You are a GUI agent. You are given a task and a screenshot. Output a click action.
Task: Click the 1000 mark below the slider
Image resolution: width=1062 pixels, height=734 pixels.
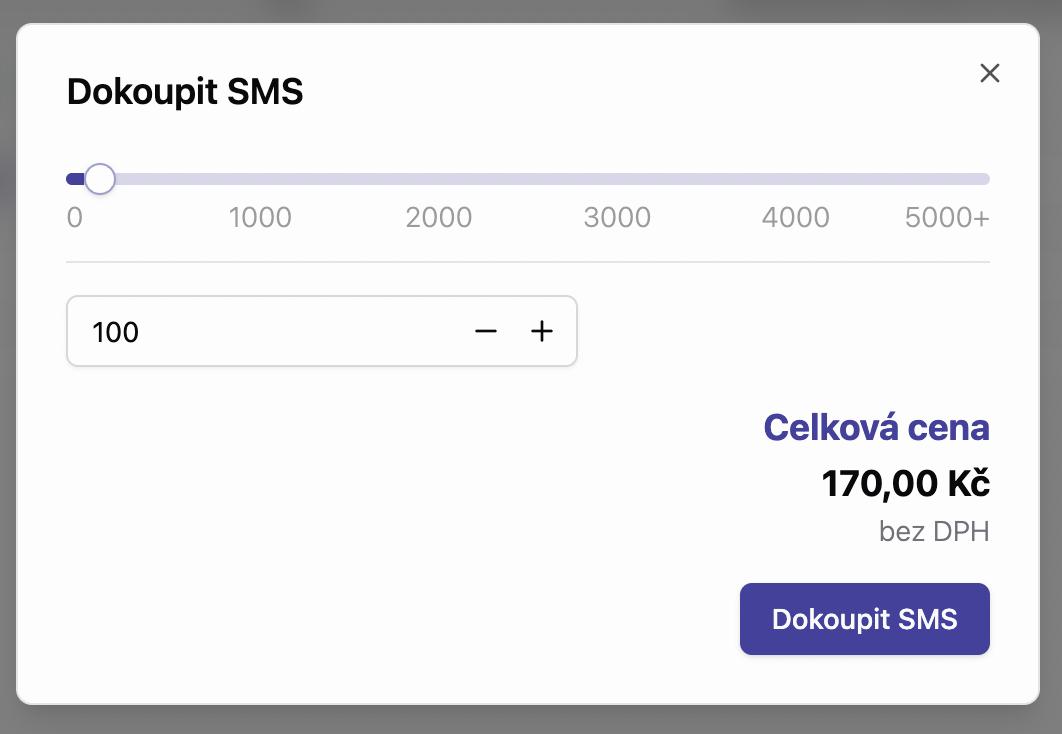point(261,217)
